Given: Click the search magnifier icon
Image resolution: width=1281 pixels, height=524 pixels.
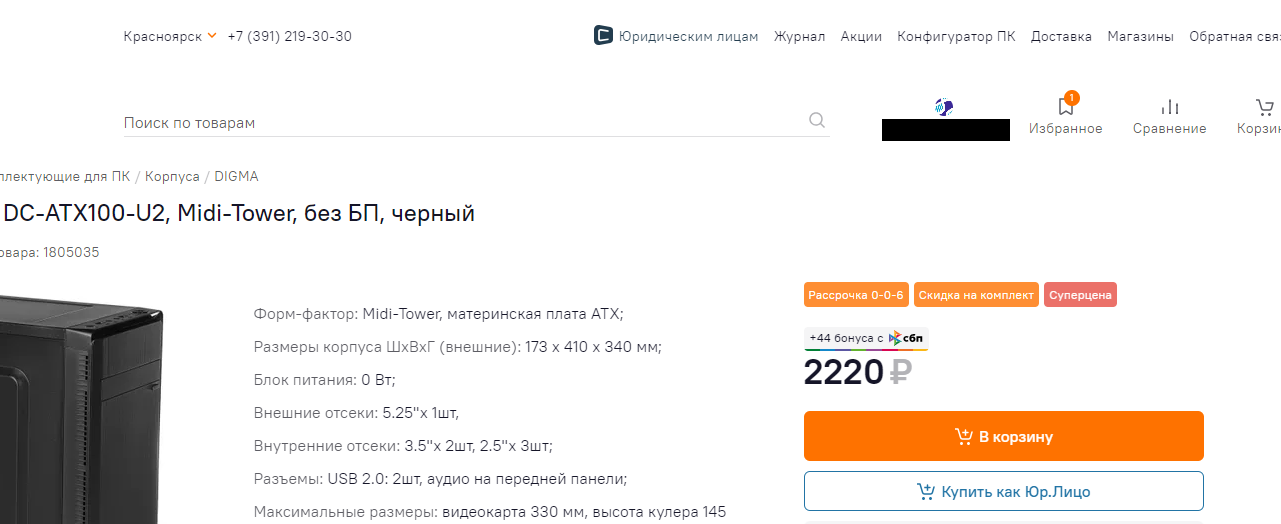Looking at the screenshot, I should pos(817,121).
